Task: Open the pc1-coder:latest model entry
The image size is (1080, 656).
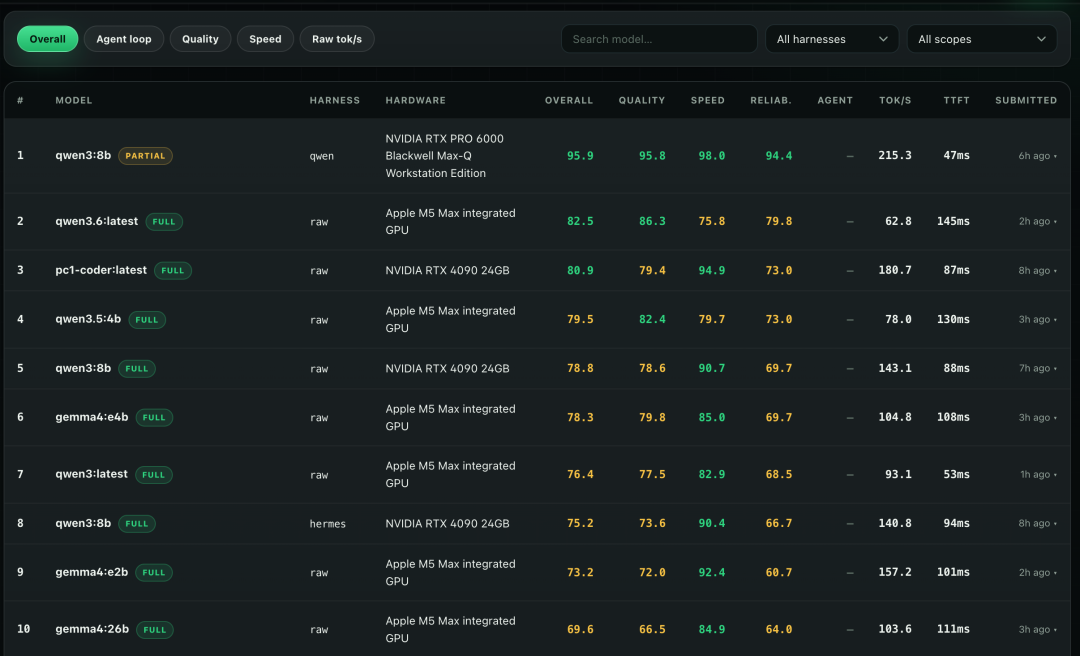Action: click(101, 270)
